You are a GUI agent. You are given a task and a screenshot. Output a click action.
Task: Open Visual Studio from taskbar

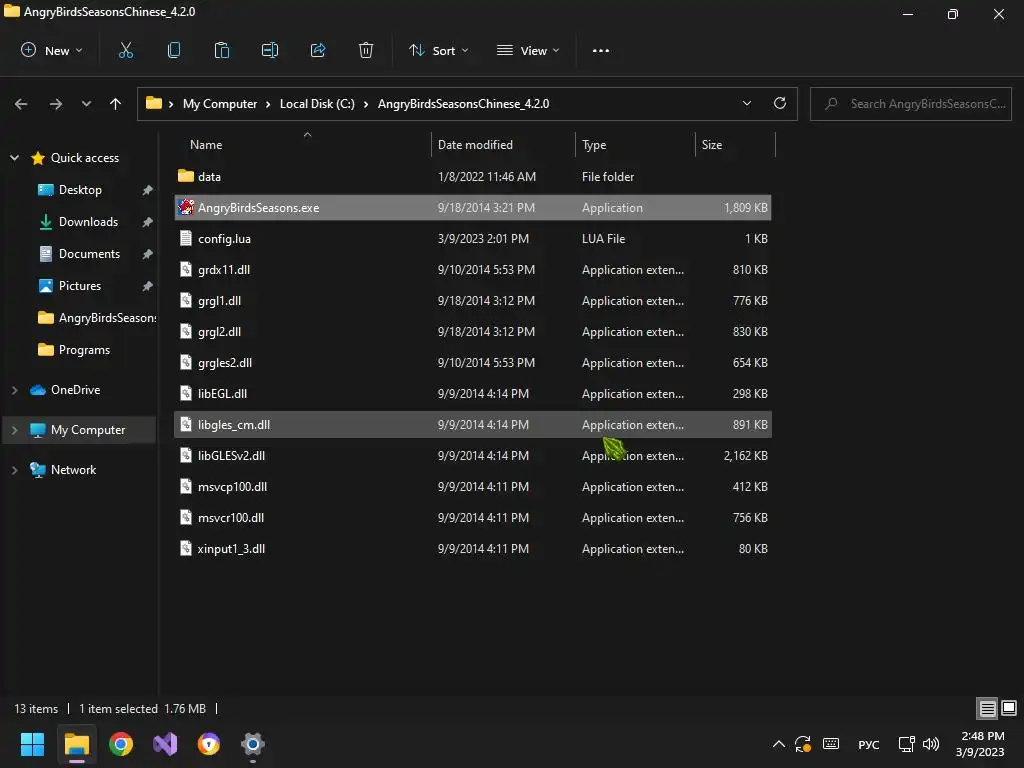pos(165,744)
